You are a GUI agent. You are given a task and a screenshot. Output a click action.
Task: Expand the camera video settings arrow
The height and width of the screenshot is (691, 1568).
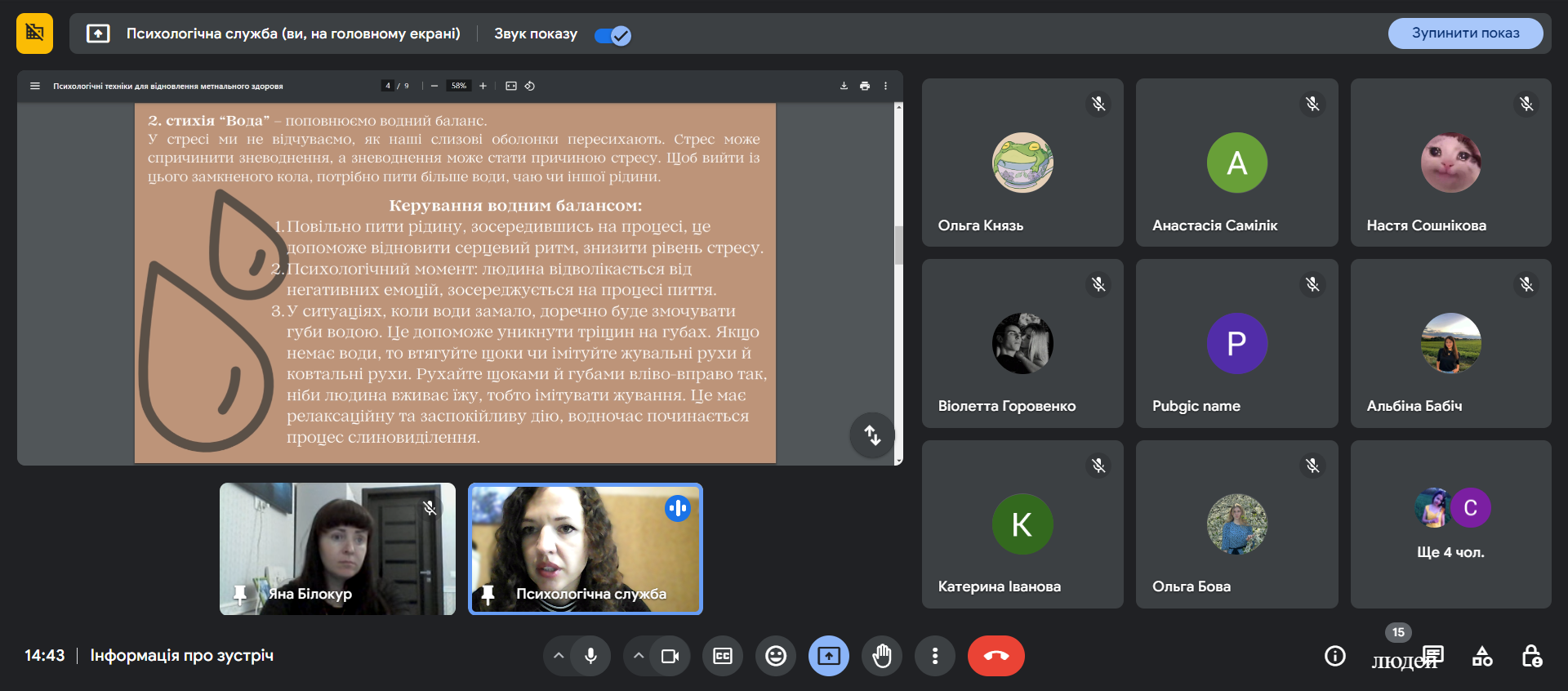(x=639, y=656)
